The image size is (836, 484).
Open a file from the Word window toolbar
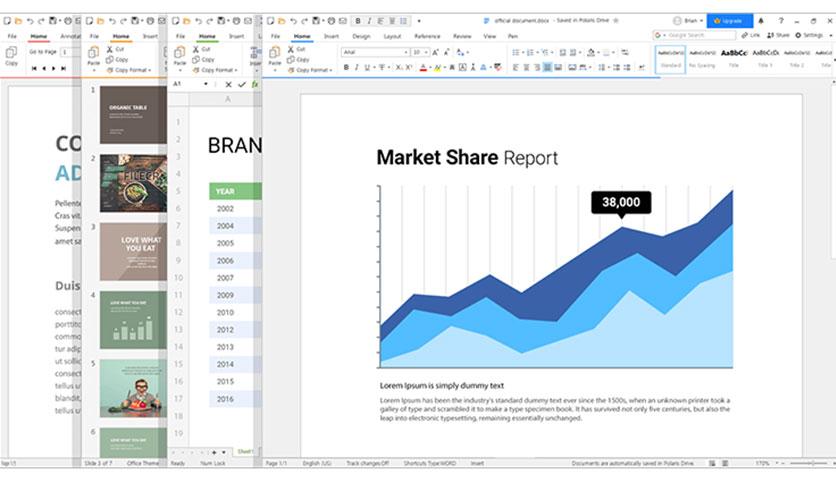[282, 21]
